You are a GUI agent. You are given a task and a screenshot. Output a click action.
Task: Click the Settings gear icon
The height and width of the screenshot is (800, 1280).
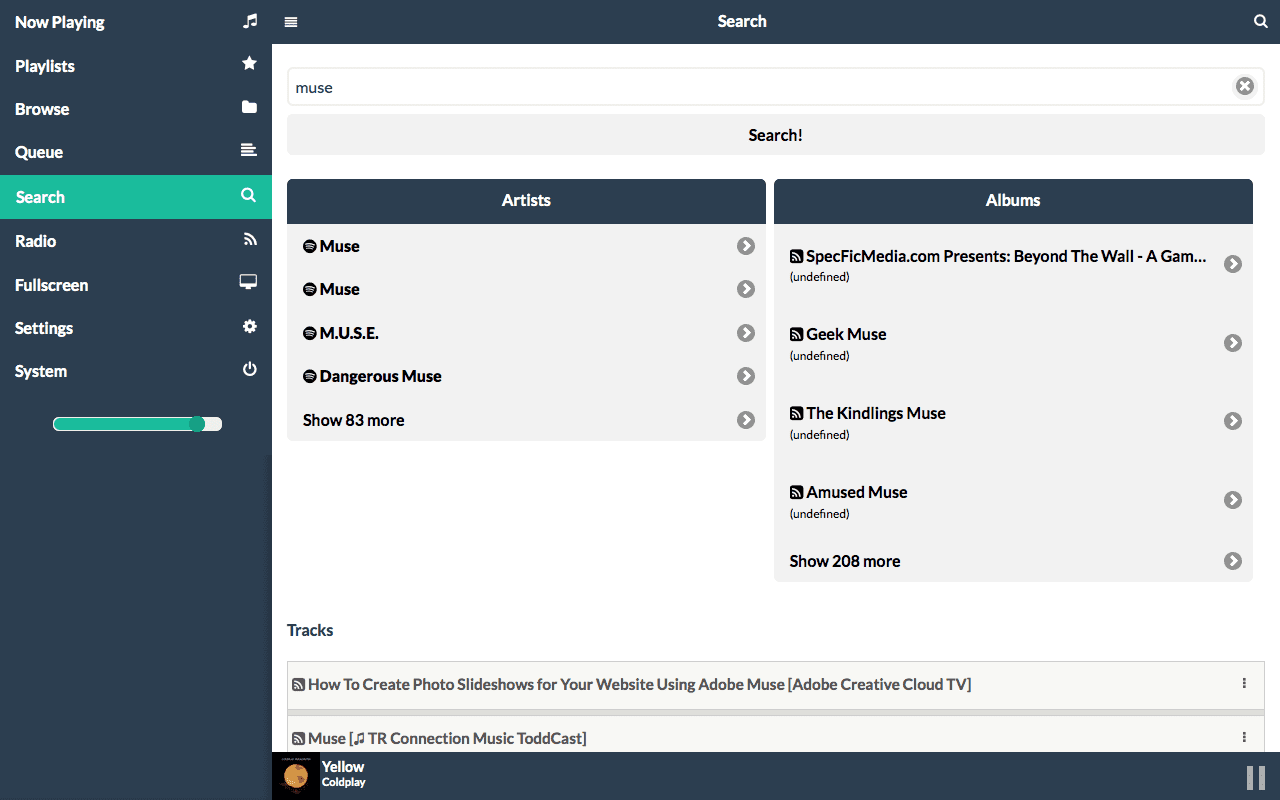[x=250, y=327]
